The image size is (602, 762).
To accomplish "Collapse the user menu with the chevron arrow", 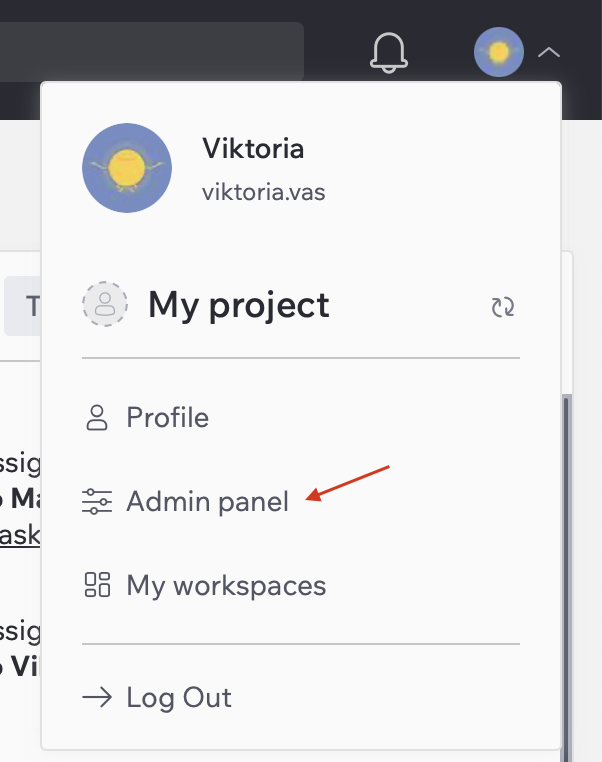I will [549, 52].
